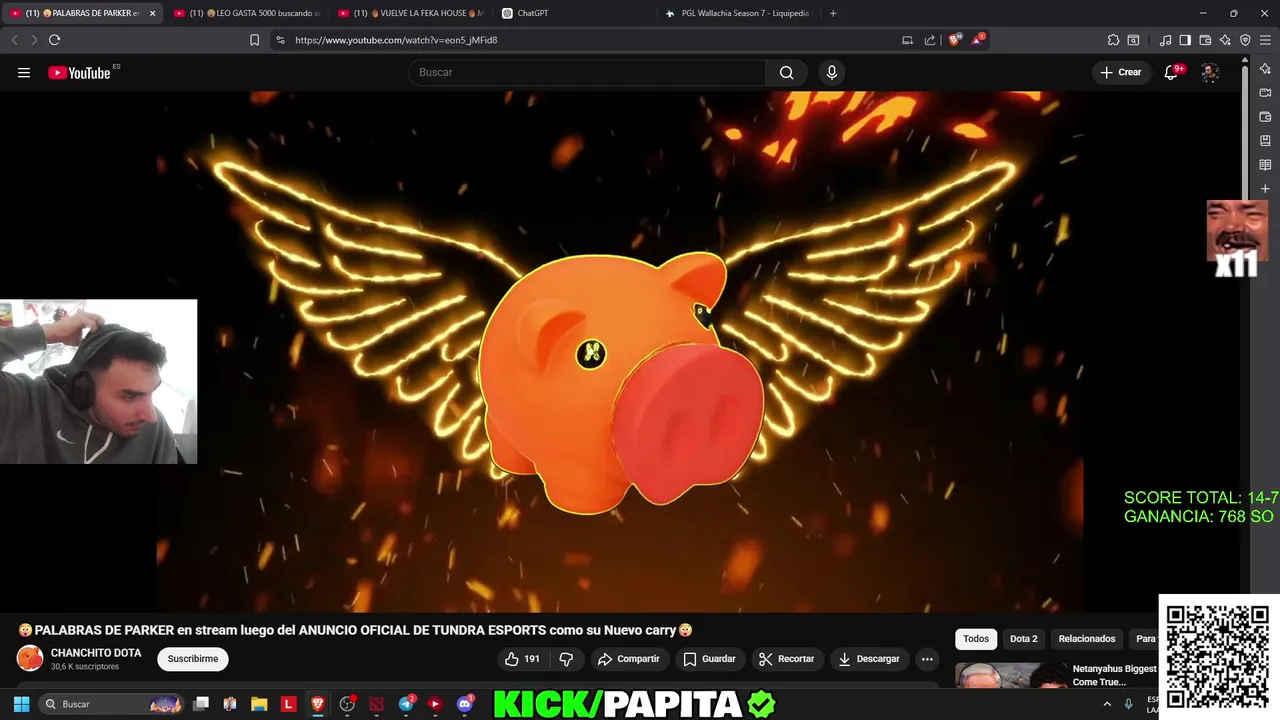
Task: Toggle the browser sidebar panel icon
Action: coord(1185,40)
